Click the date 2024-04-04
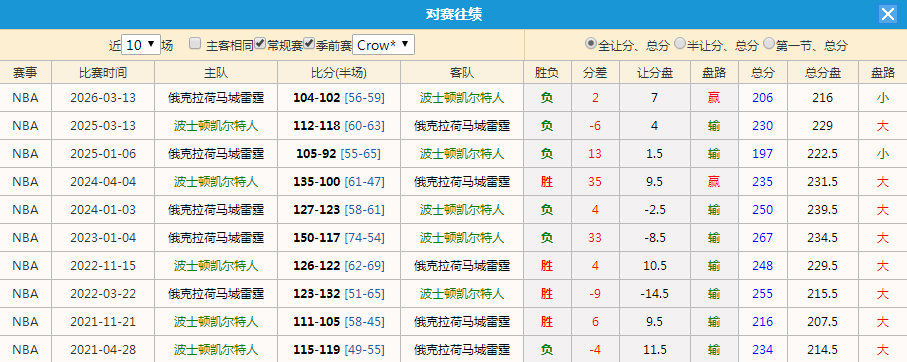907x362 pixels. (103, 182)
